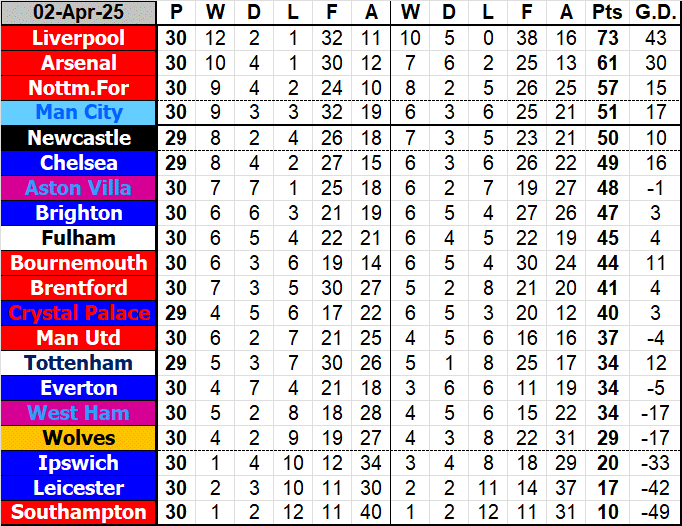Viewport: 682px width, 526px height.
Task: Select the Brighton team name
Action: (79, 213)
